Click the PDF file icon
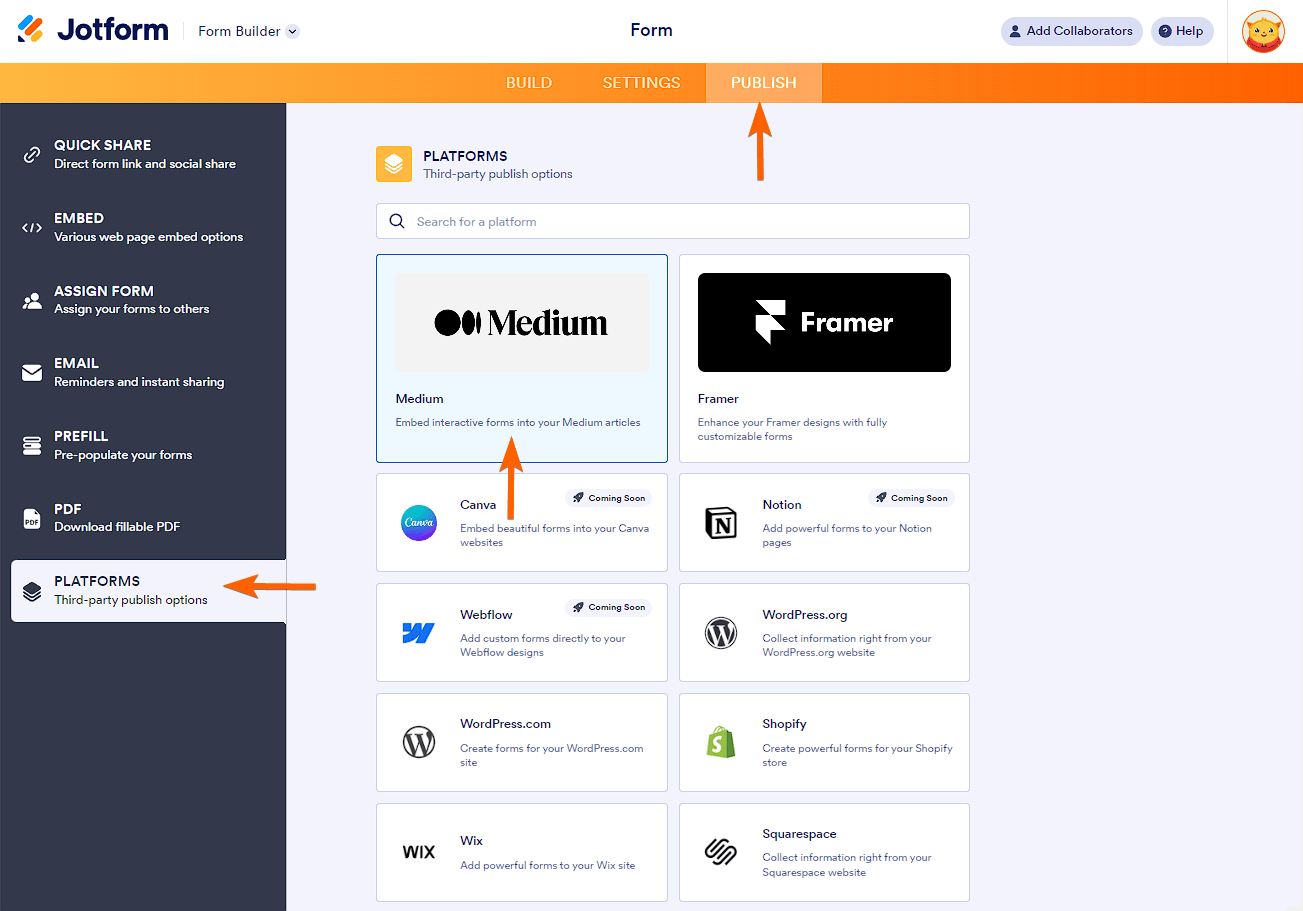1303x911 pixels. point(32,519)
